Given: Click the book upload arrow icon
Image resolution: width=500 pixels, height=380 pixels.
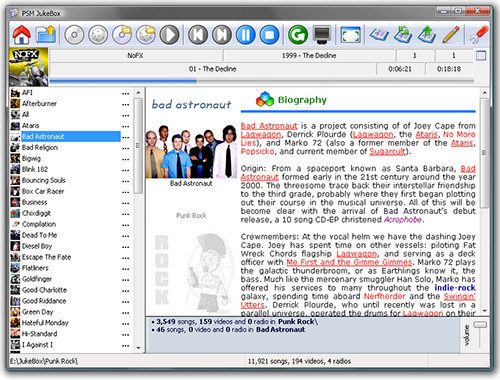Looking at the screenshot, I should (427, 35).
